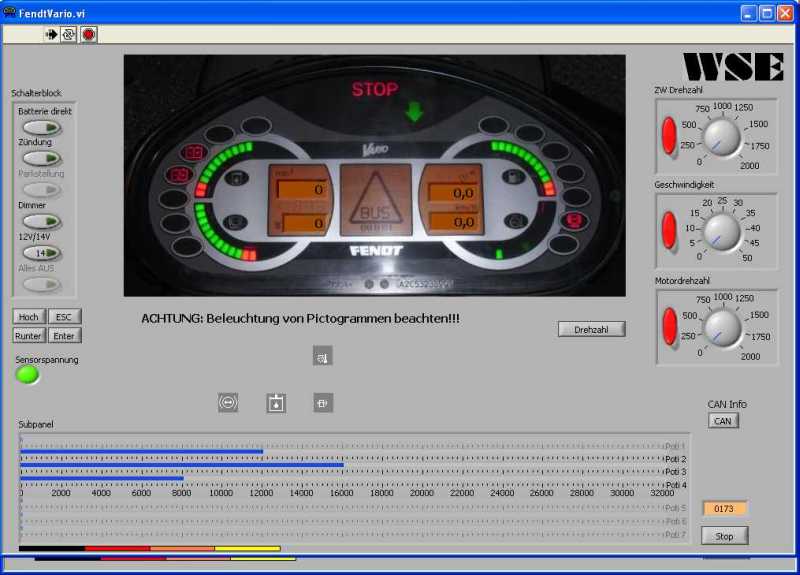Click the Poti 3 blue slider bar
The image size is (800, 575).
click(182, 465)
